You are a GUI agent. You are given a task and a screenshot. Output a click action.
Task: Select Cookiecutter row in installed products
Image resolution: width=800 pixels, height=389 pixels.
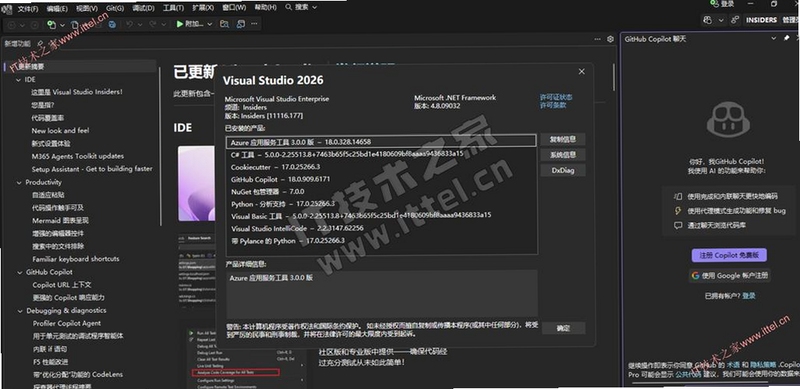point(381,167)
